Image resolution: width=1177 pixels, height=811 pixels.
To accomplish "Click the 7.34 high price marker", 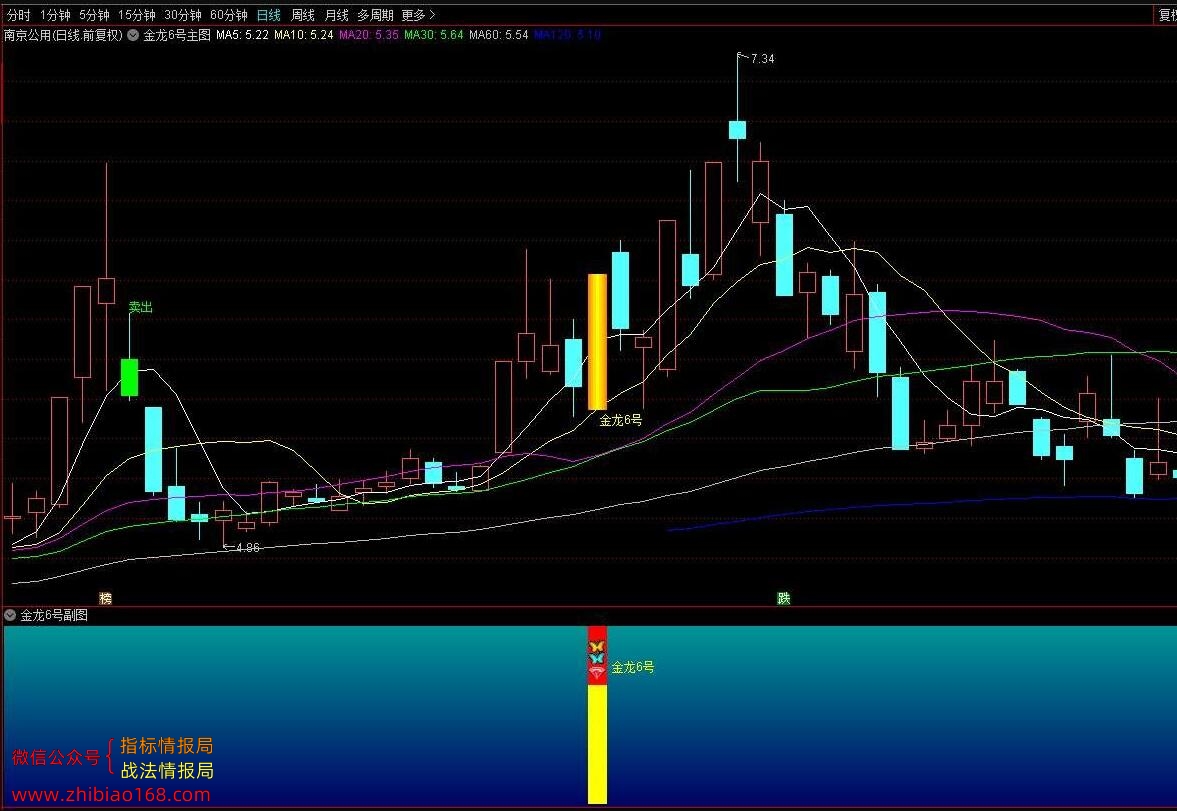I will (762, 59).
